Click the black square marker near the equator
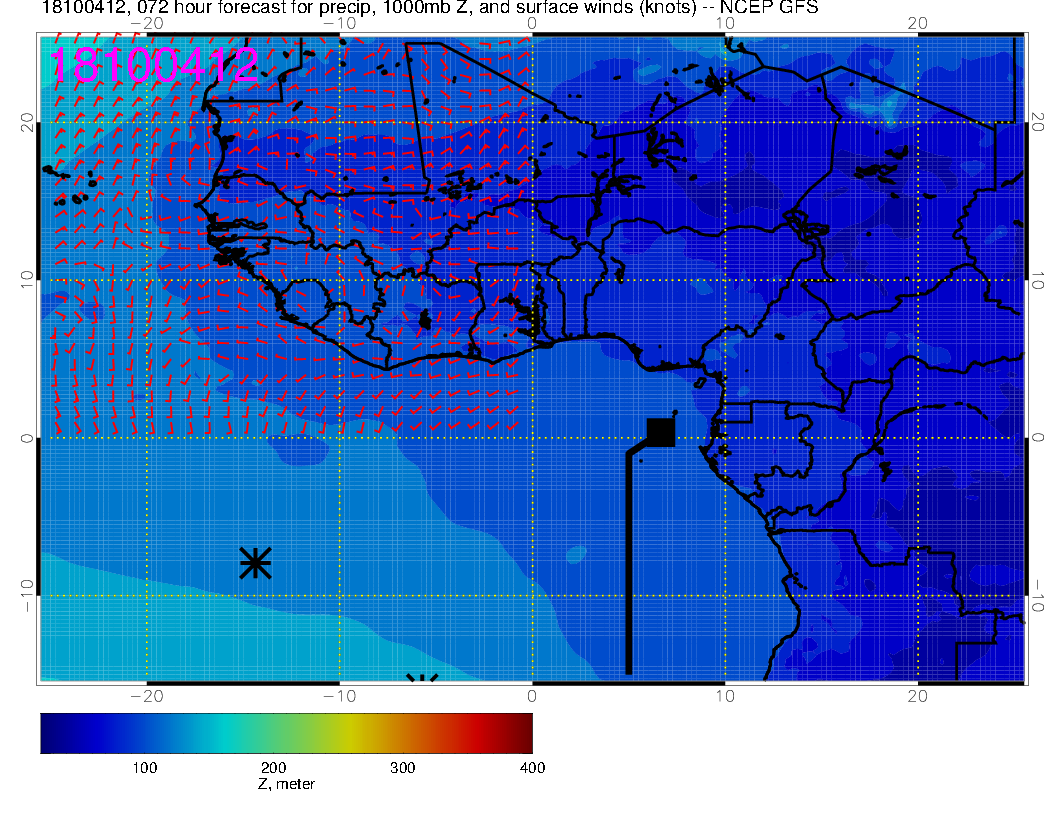Image resolution: width=1056 pixels, height=816 pixels. pyautogui.click(x=661, y=431)
